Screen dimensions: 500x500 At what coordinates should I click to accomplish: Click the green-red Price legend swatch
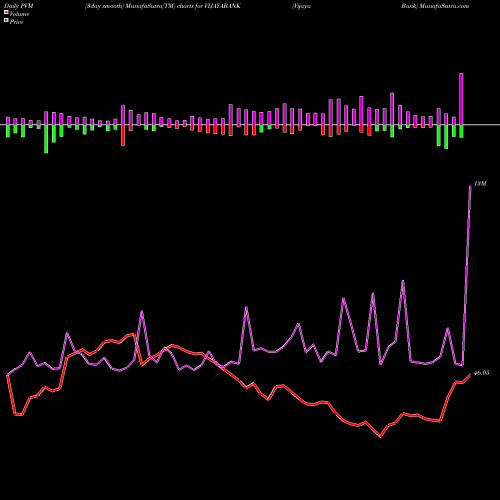pyautogui.click(x=6, y=21)
